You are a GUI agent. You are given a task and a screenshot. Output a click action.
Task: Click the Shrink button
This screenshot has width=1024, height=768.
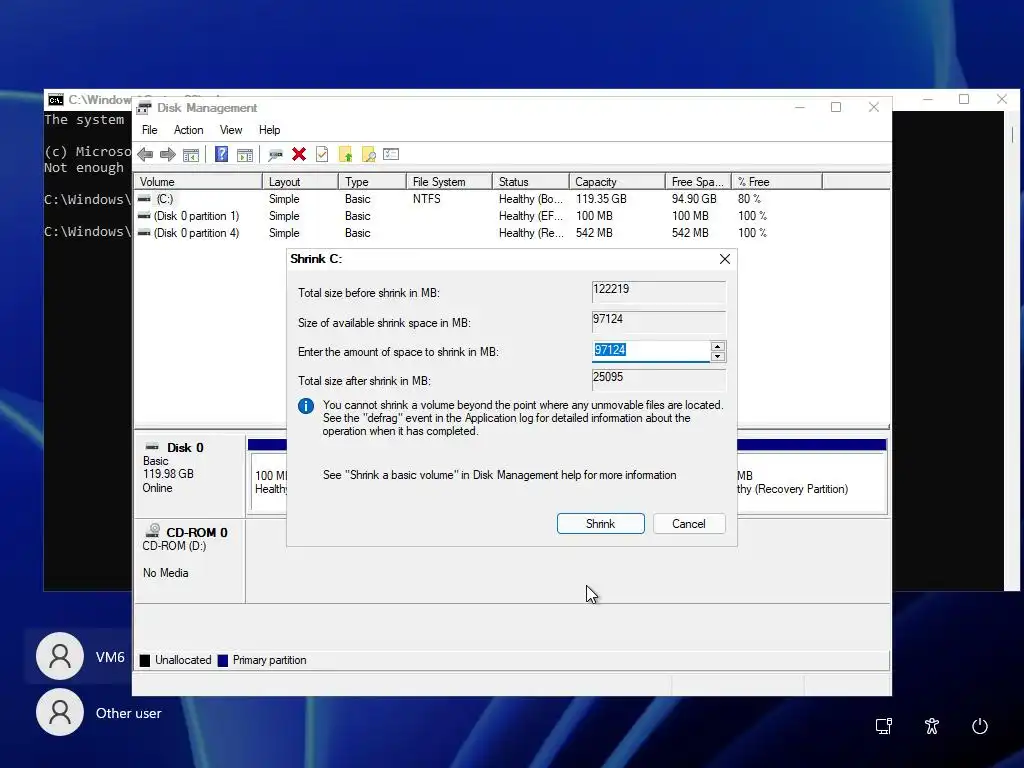click(x=600, y=524)
